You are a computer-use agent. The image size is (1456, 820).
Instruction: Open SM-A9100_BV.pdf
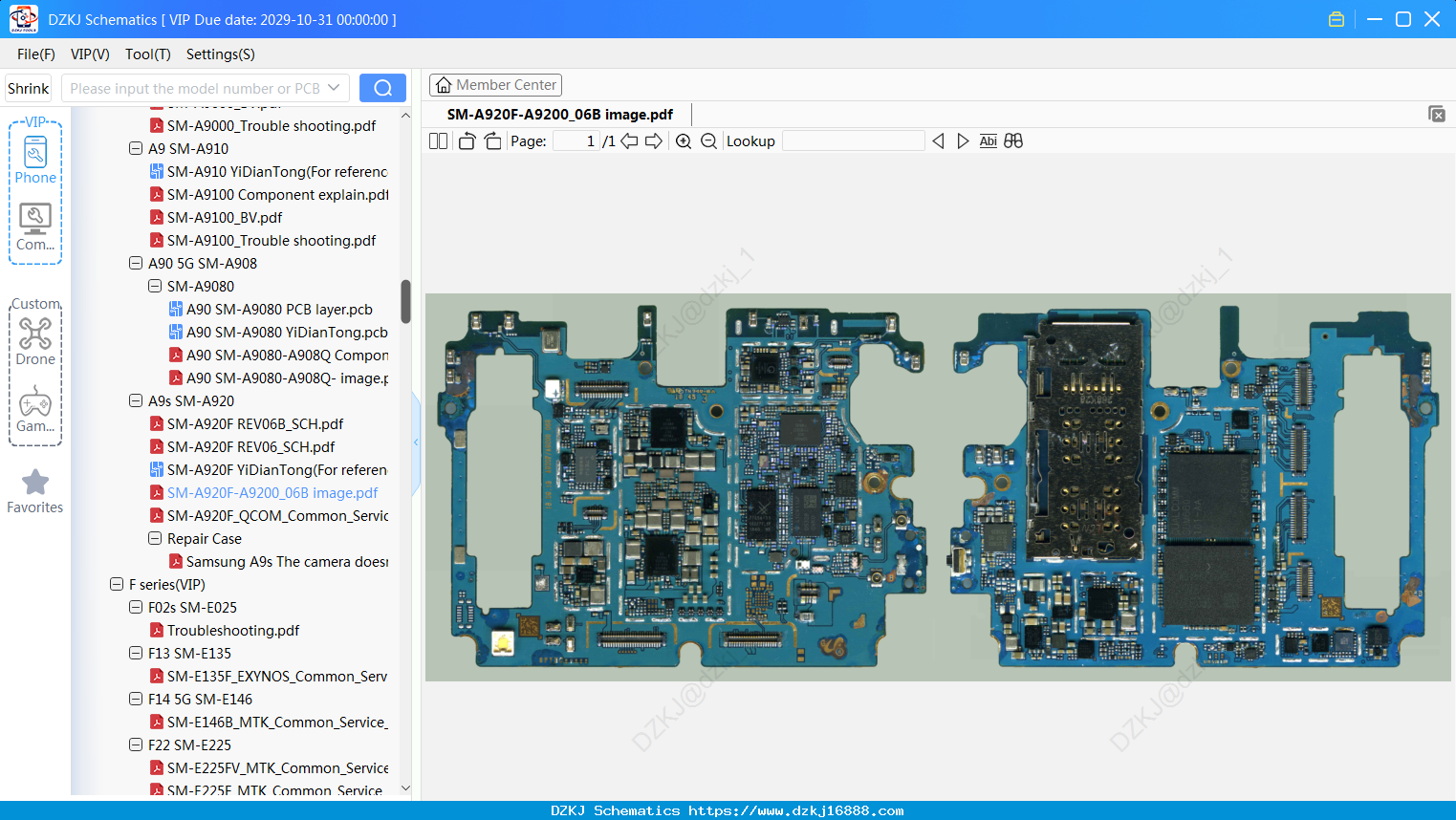coord(224,218)
